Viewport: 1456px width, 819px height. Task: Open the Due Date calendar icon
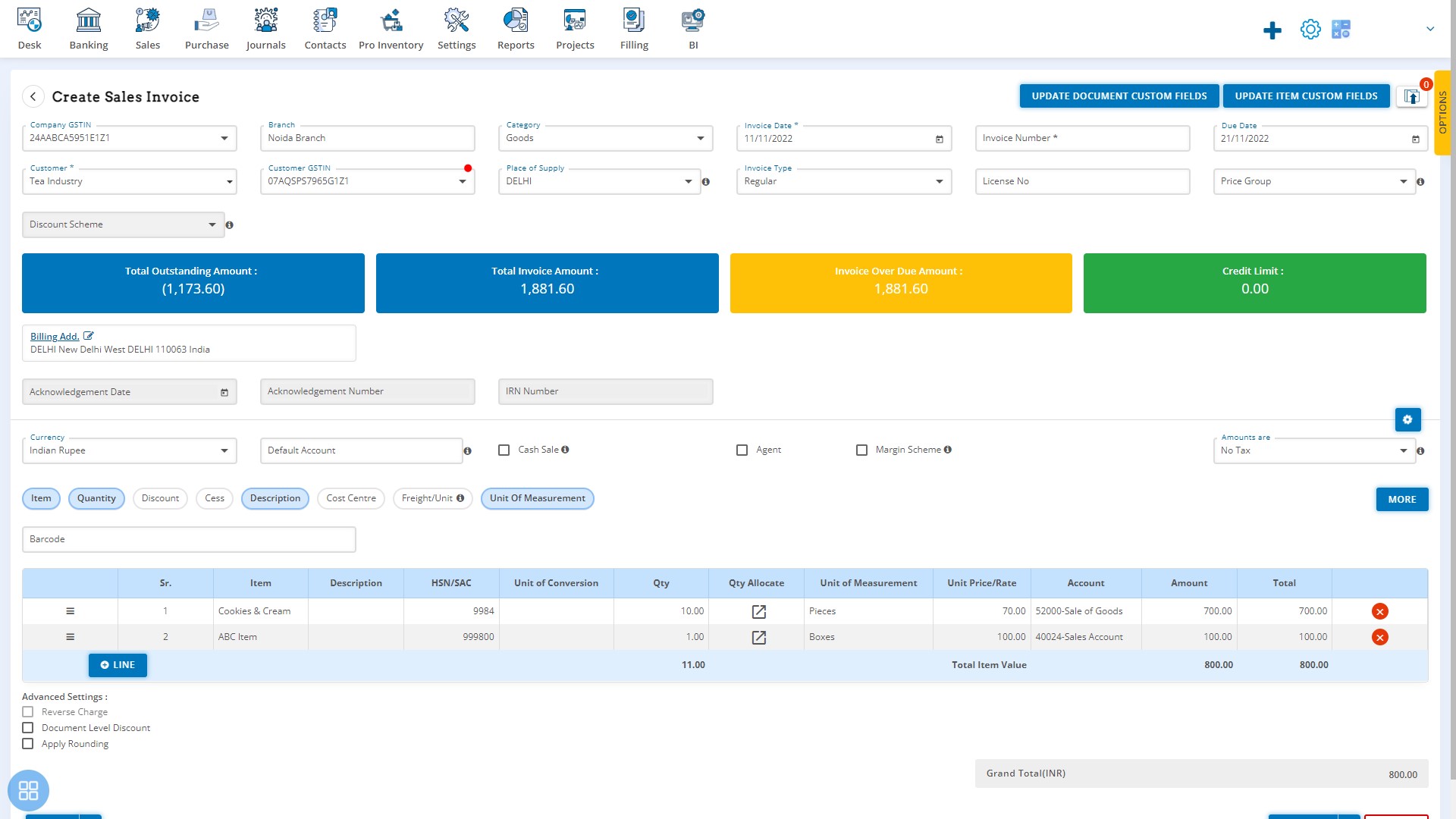(x=1416, y=139)
